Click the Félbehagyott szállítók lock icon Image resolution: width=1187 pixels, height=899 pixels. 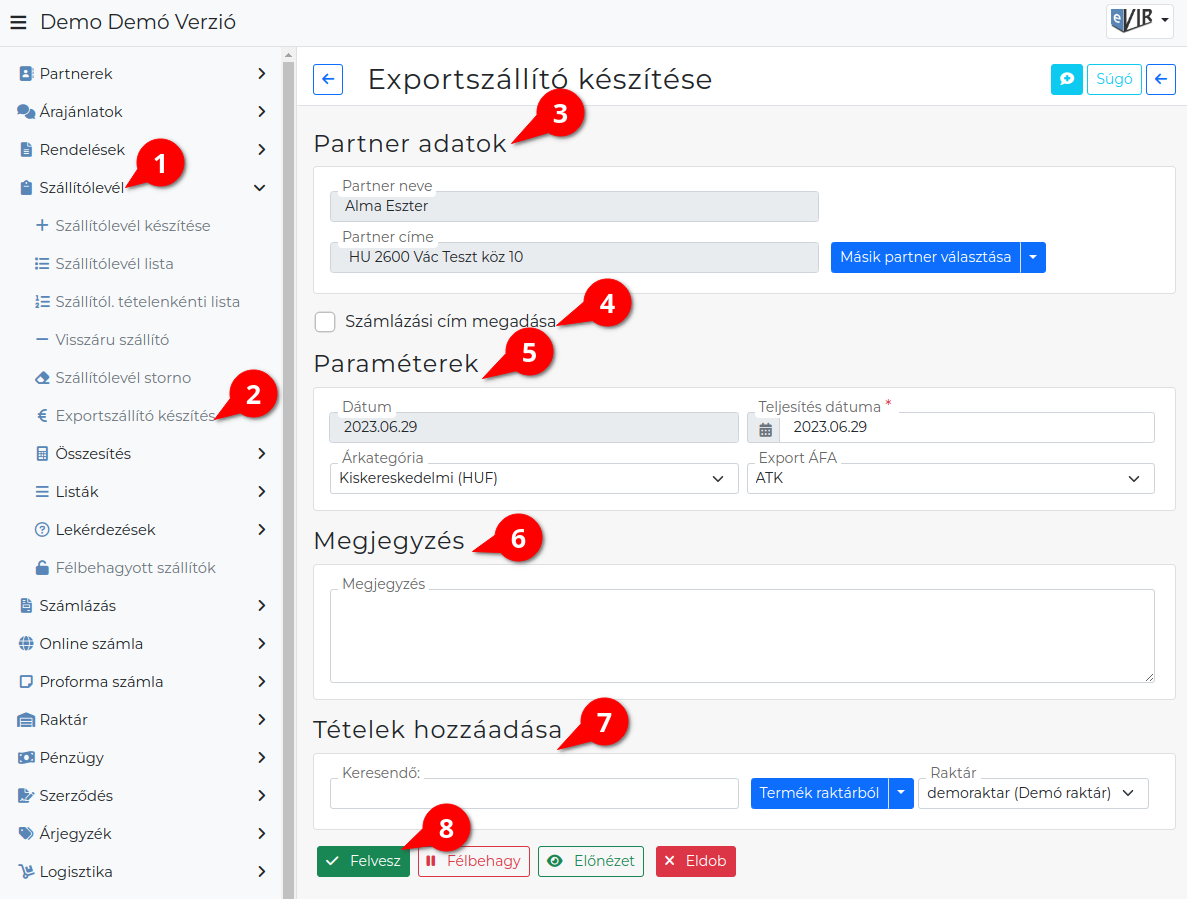tap(42, 568)
